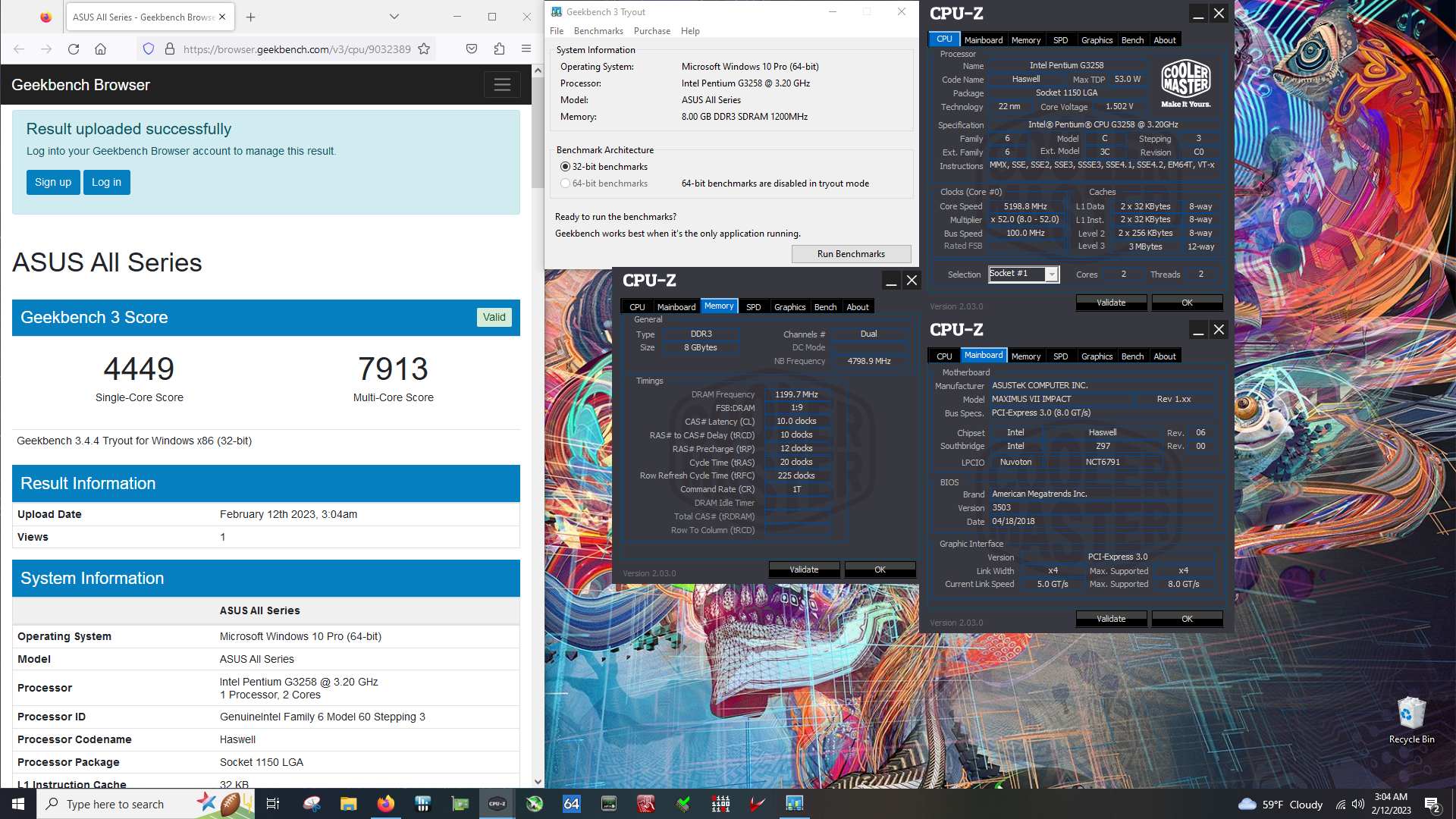Click the Save to Pocket icon
Screen dimensions: 1456x819
(x=472, y=49)
